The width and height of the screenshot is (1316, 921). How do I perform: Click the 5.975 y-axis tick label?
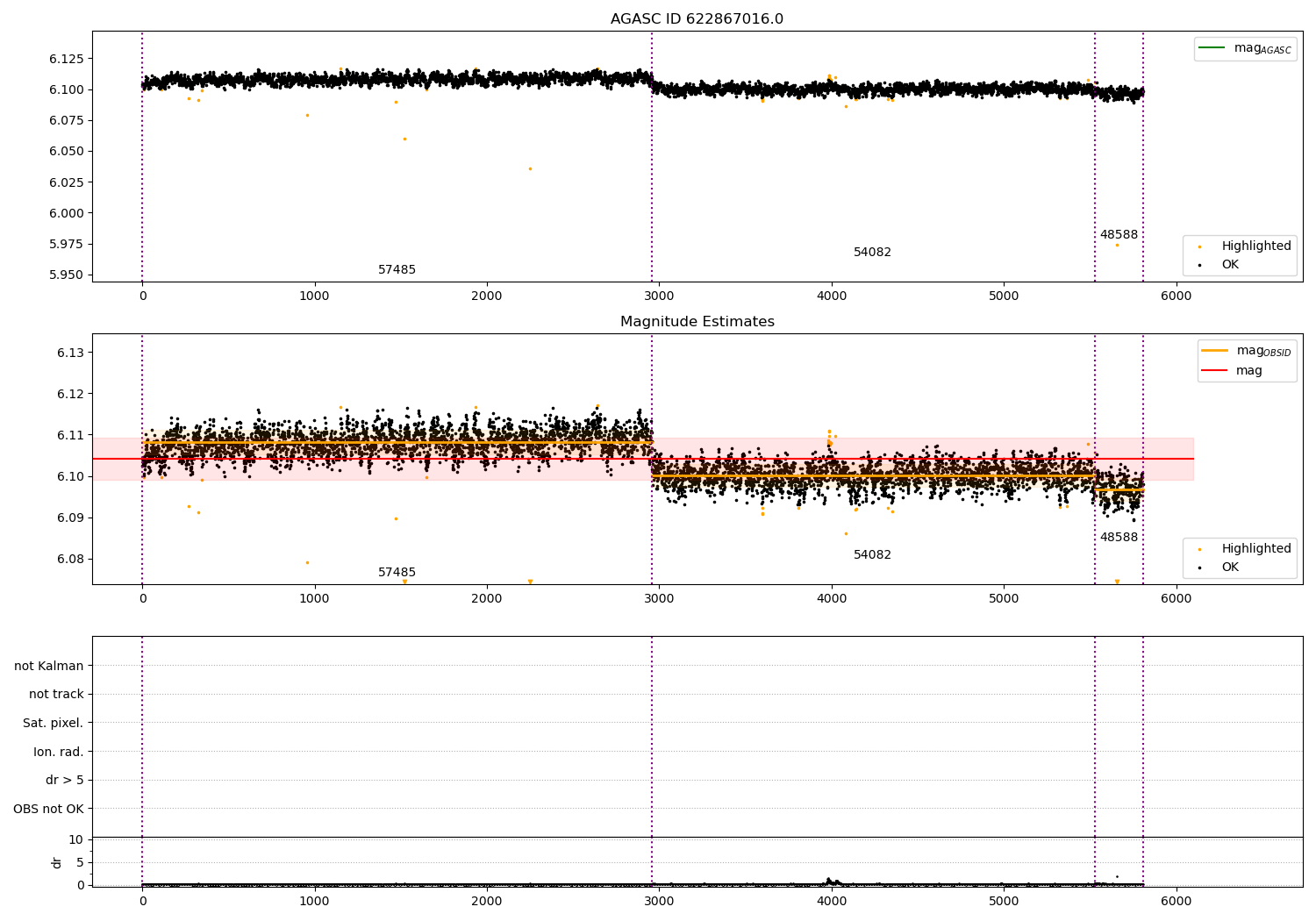coord(67,244)
